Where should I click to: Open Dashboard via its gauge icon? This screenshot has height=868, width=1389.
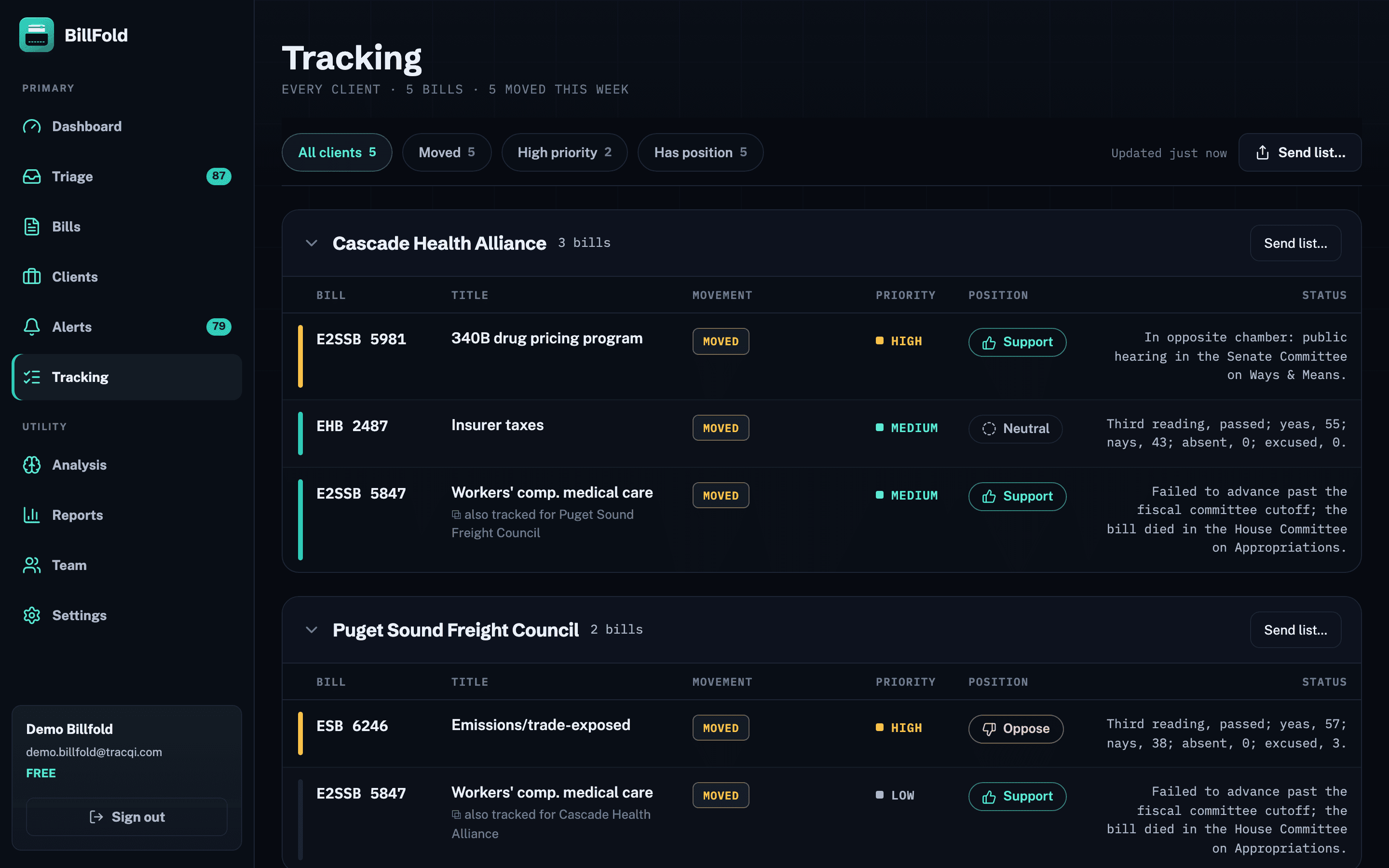click(31, 126)
